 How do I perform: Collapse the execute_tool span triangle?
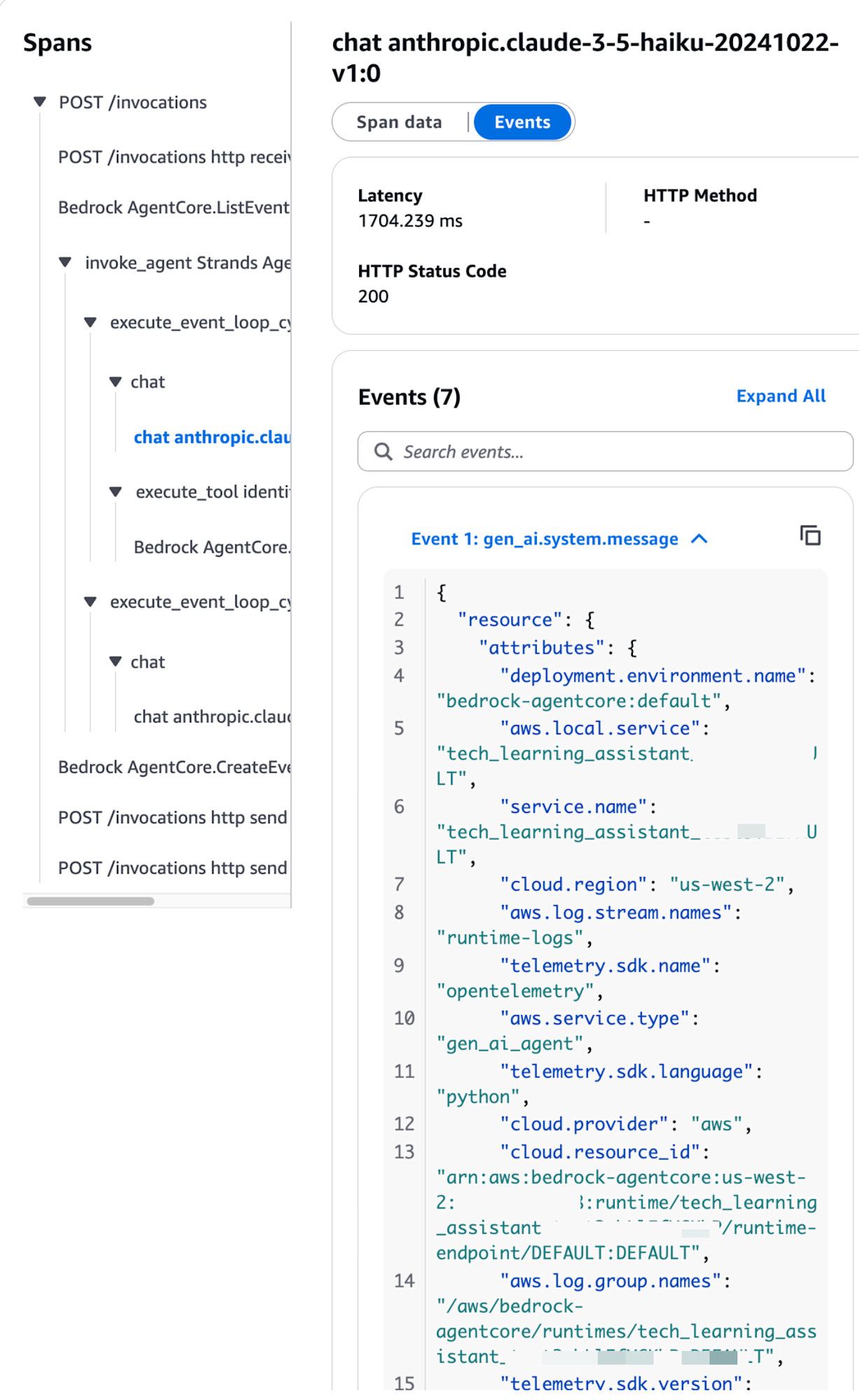[116, 492]
